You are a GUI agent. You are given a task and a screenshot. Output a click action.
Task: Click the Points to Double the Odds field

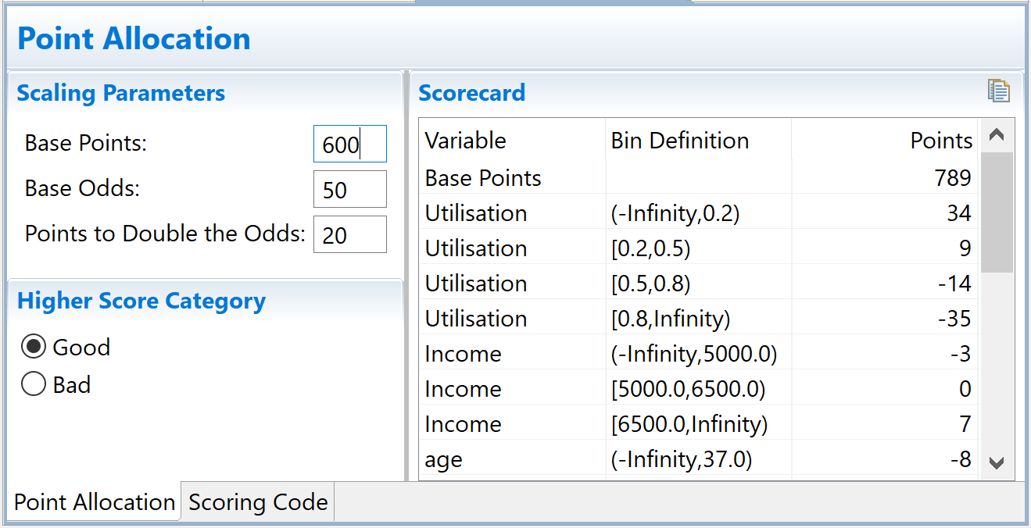350,235
